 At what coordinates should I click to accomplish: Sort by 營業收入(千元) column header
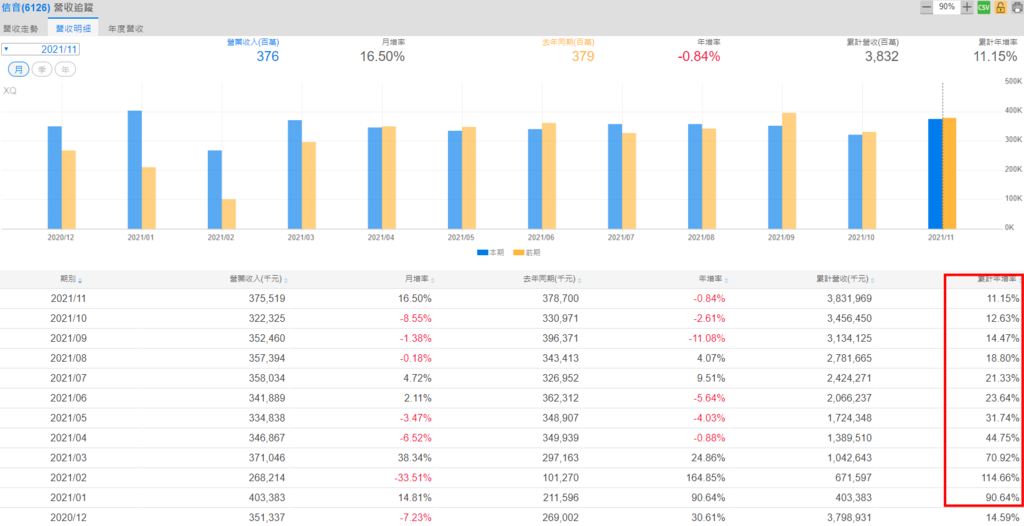coord(257,280)
